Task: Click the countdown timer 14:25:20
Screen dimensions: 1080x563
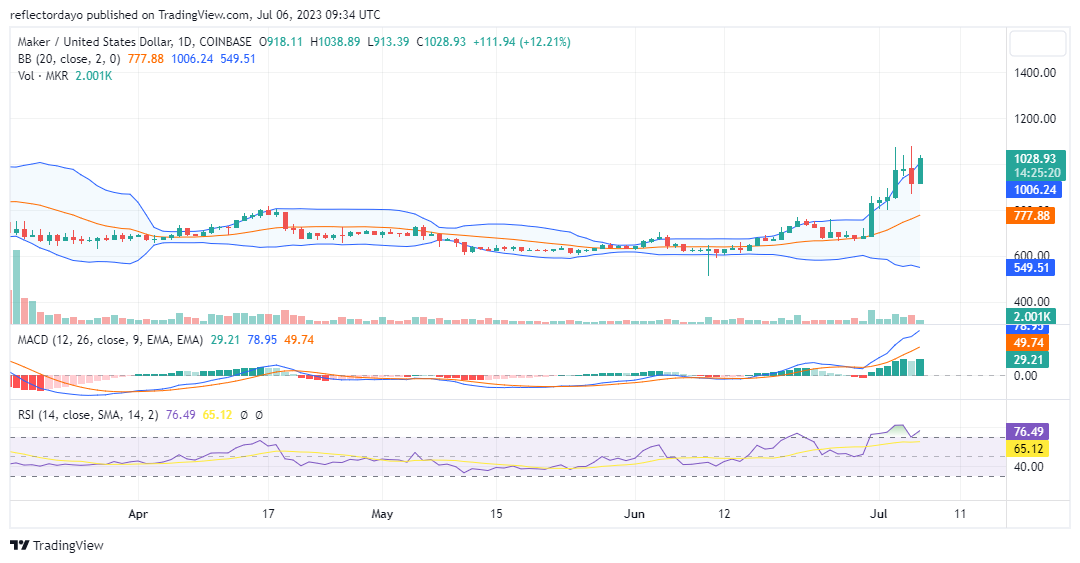Action: [x=1037, y=173]
